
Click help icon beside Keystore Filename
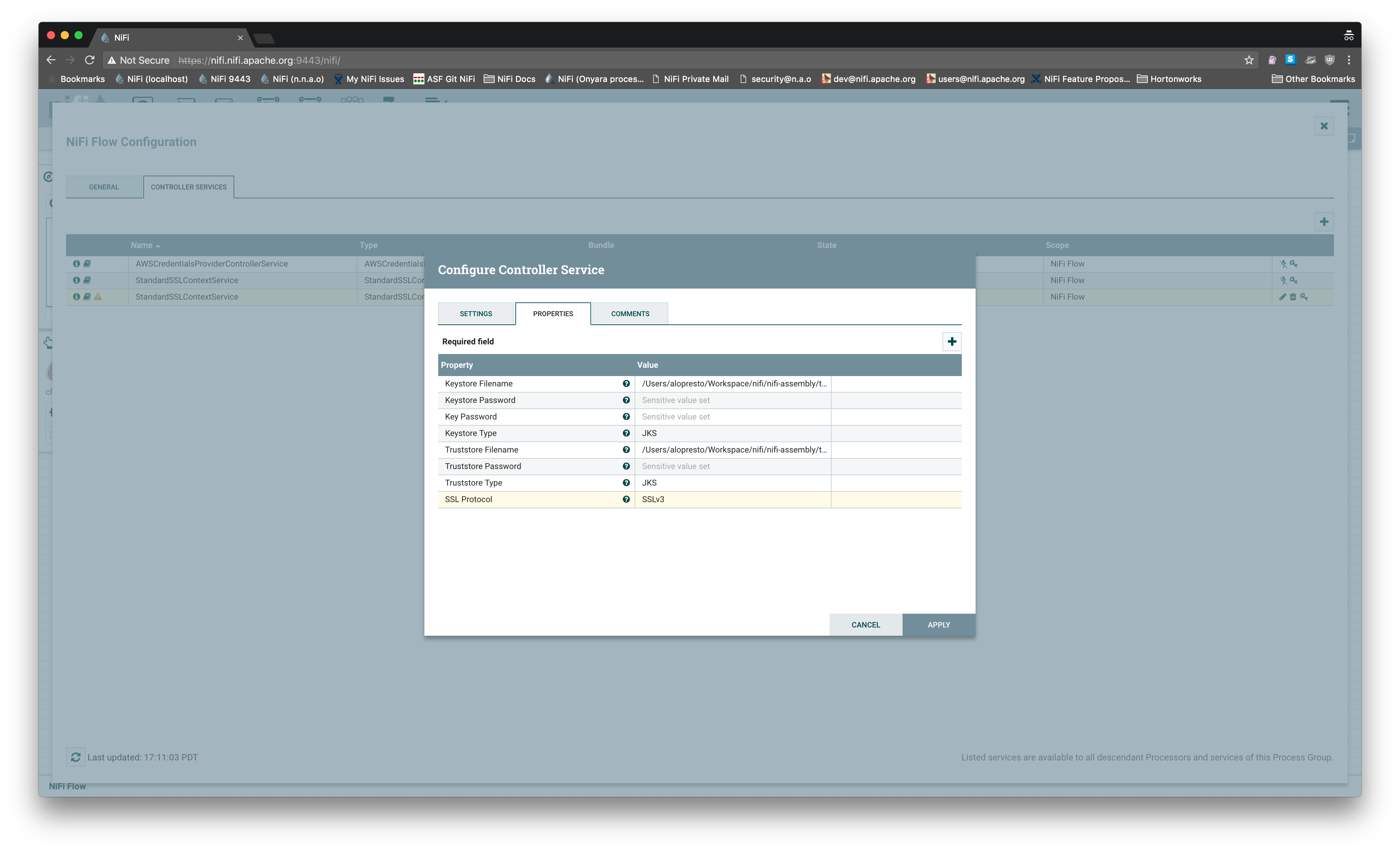click(626, 383)
